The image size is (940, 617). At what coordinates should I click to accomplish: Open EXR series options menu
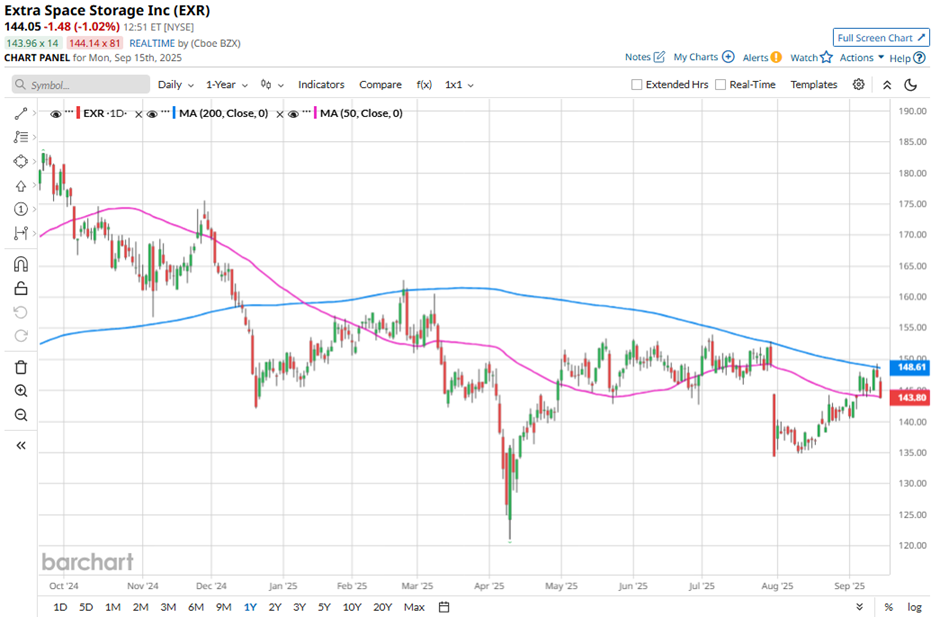(x=69, y=112)
